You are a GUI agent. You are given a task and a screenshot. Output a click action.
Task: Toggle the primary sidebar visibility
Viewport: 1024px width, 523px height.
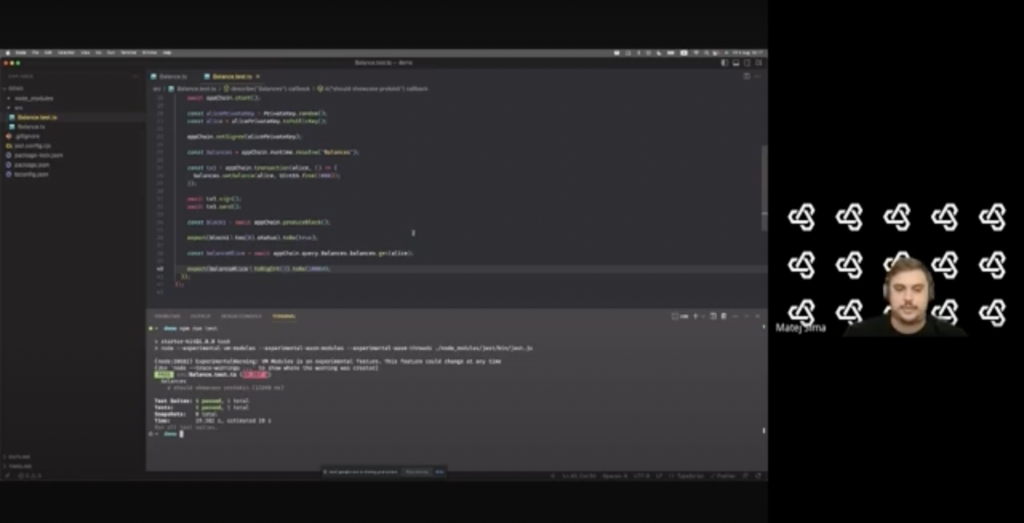pos(726,62)
